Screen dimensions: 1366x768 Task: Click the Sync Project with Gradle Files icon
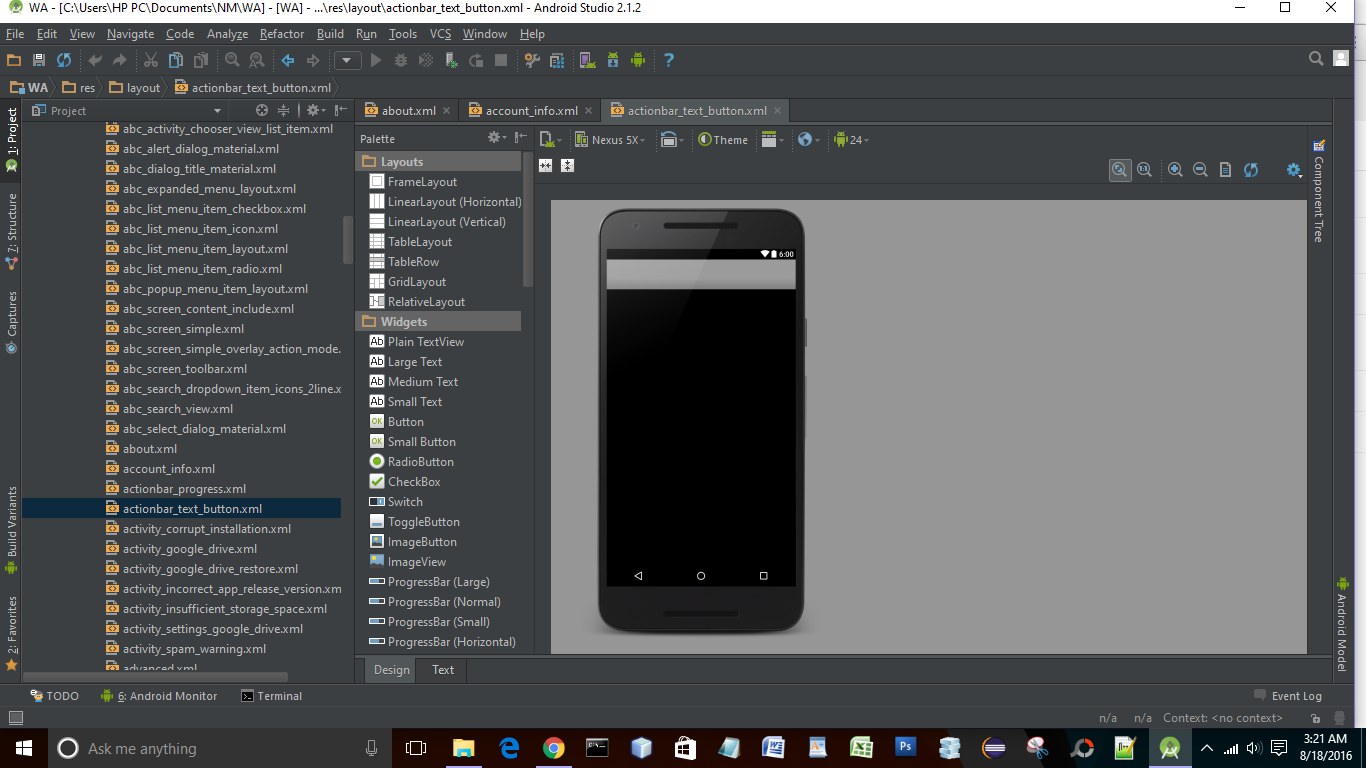pyautogui.click(x=63, y=59)
